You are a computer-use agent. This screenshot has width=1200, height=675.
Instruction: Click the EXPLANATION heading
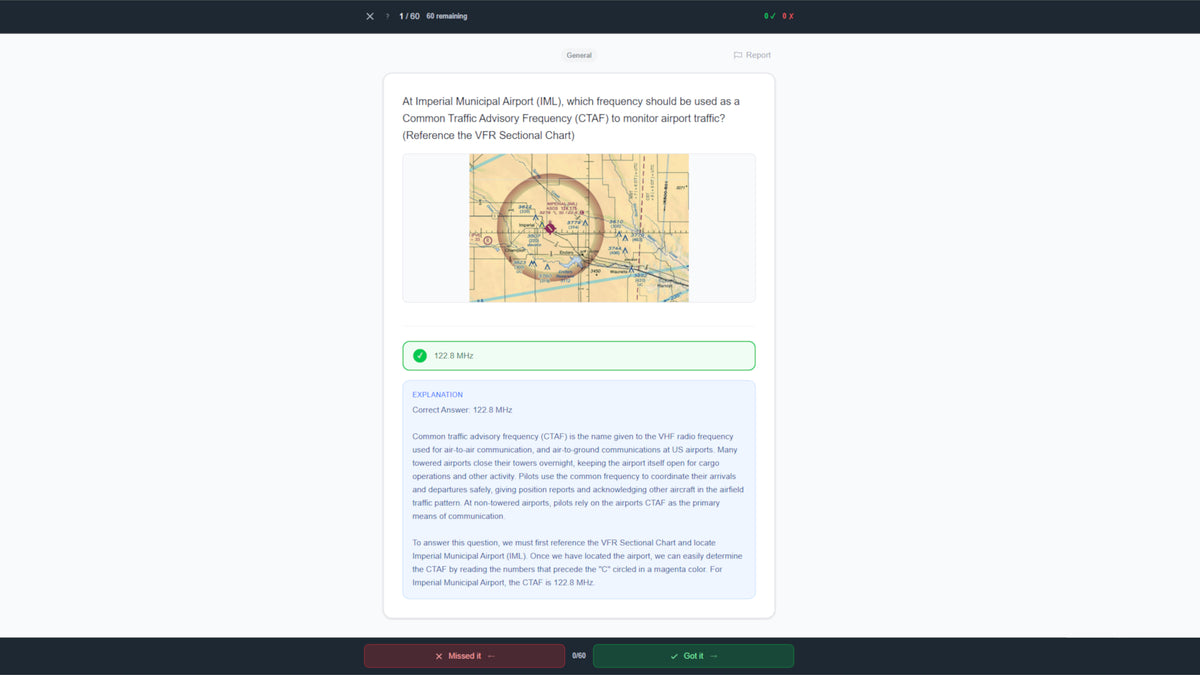pyautogui.click(x=437, y=395)
